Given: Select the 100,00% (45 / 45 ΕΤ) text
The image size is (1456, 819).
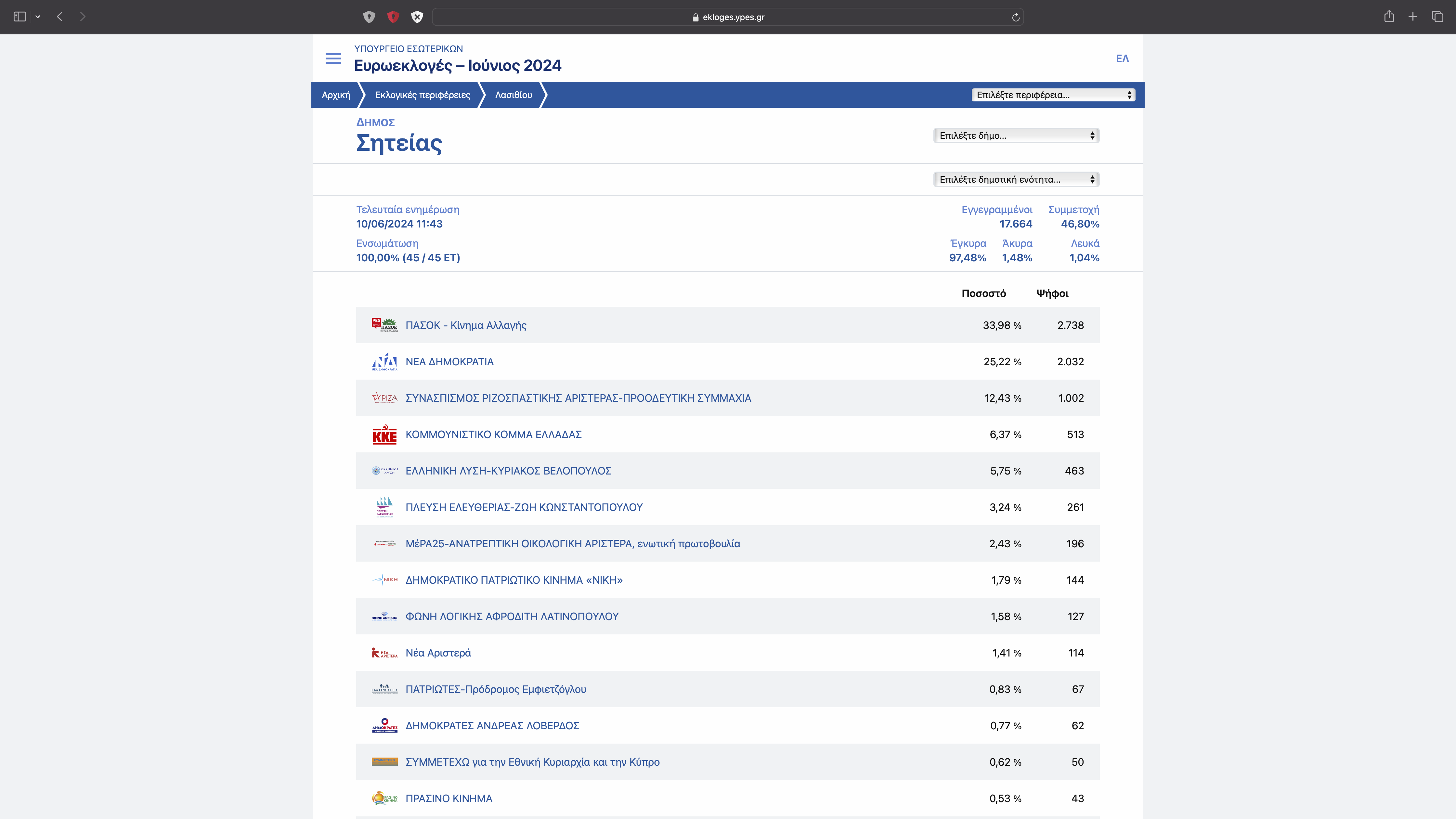Looking at the screenshot, I should [x=408, y=258].
